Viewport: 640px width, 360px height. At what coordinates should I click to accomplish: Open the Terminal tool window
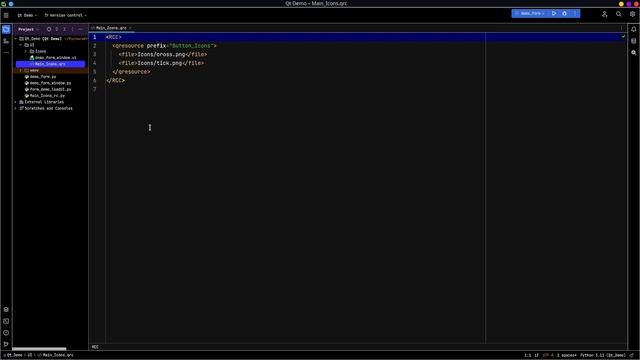tap(6, 321)
